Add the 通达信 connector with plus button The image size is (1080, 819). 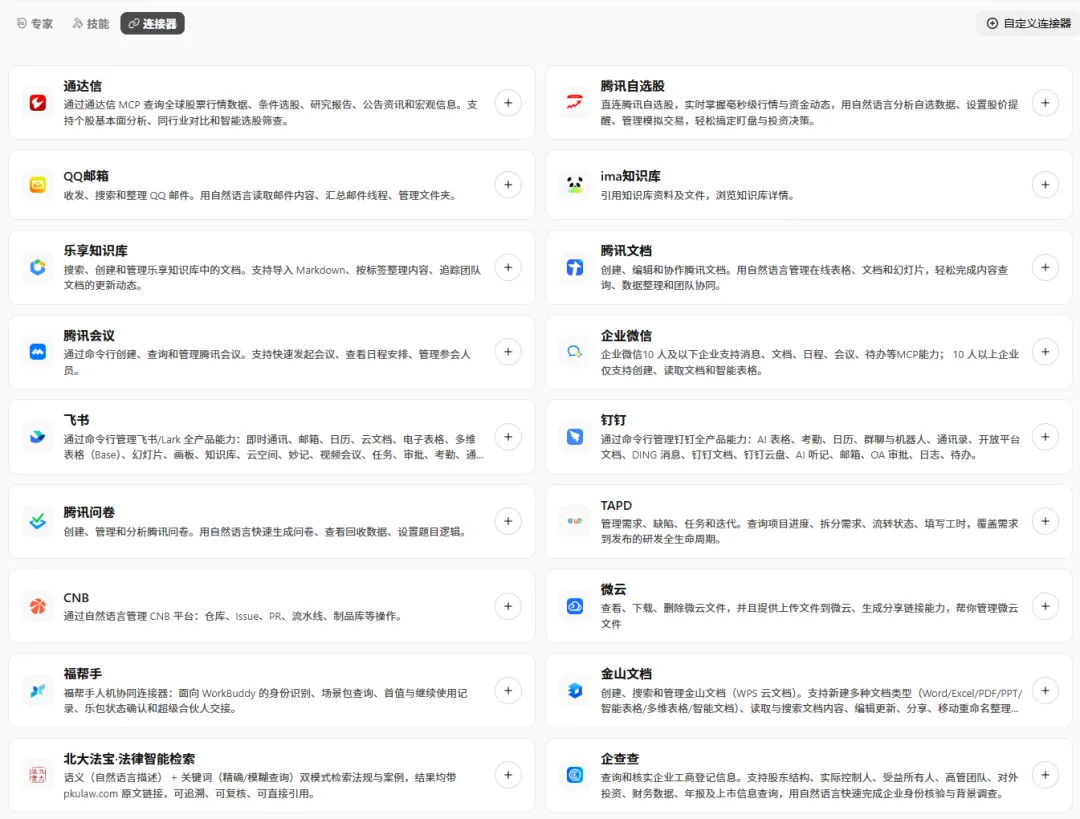pos(508,103)
